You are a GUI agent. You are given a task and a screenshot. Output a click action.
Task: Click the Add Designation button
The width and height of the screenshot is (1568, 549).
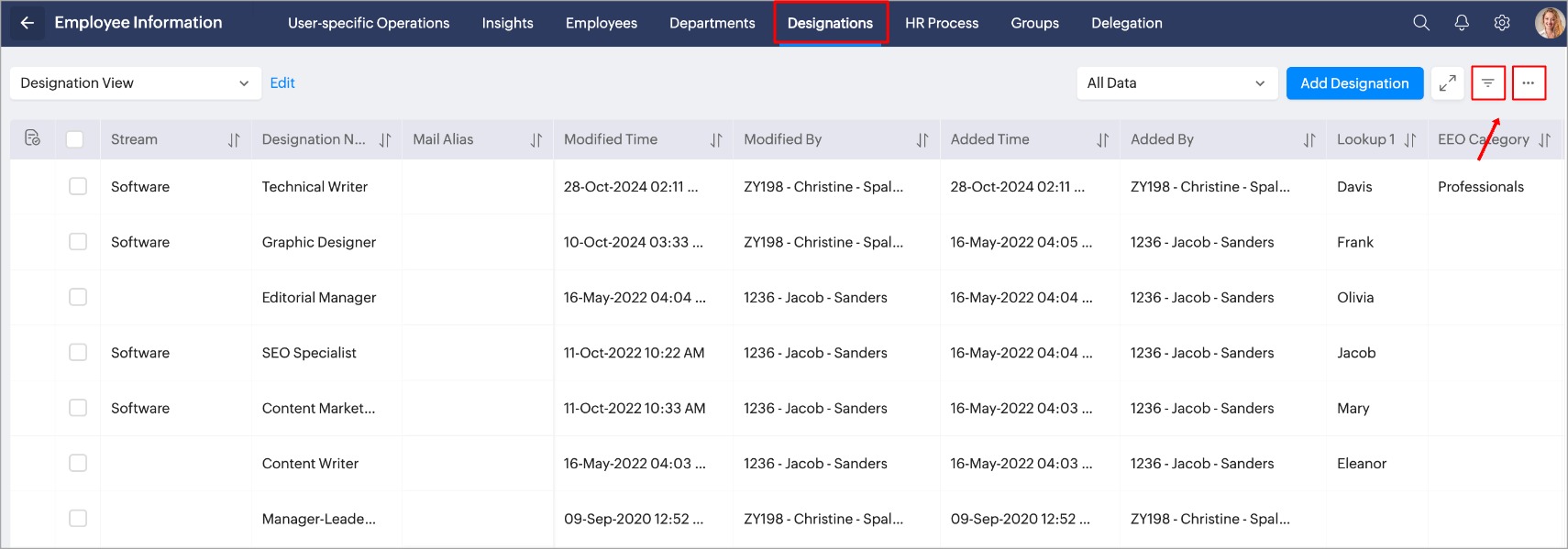tap(1354, 83)
